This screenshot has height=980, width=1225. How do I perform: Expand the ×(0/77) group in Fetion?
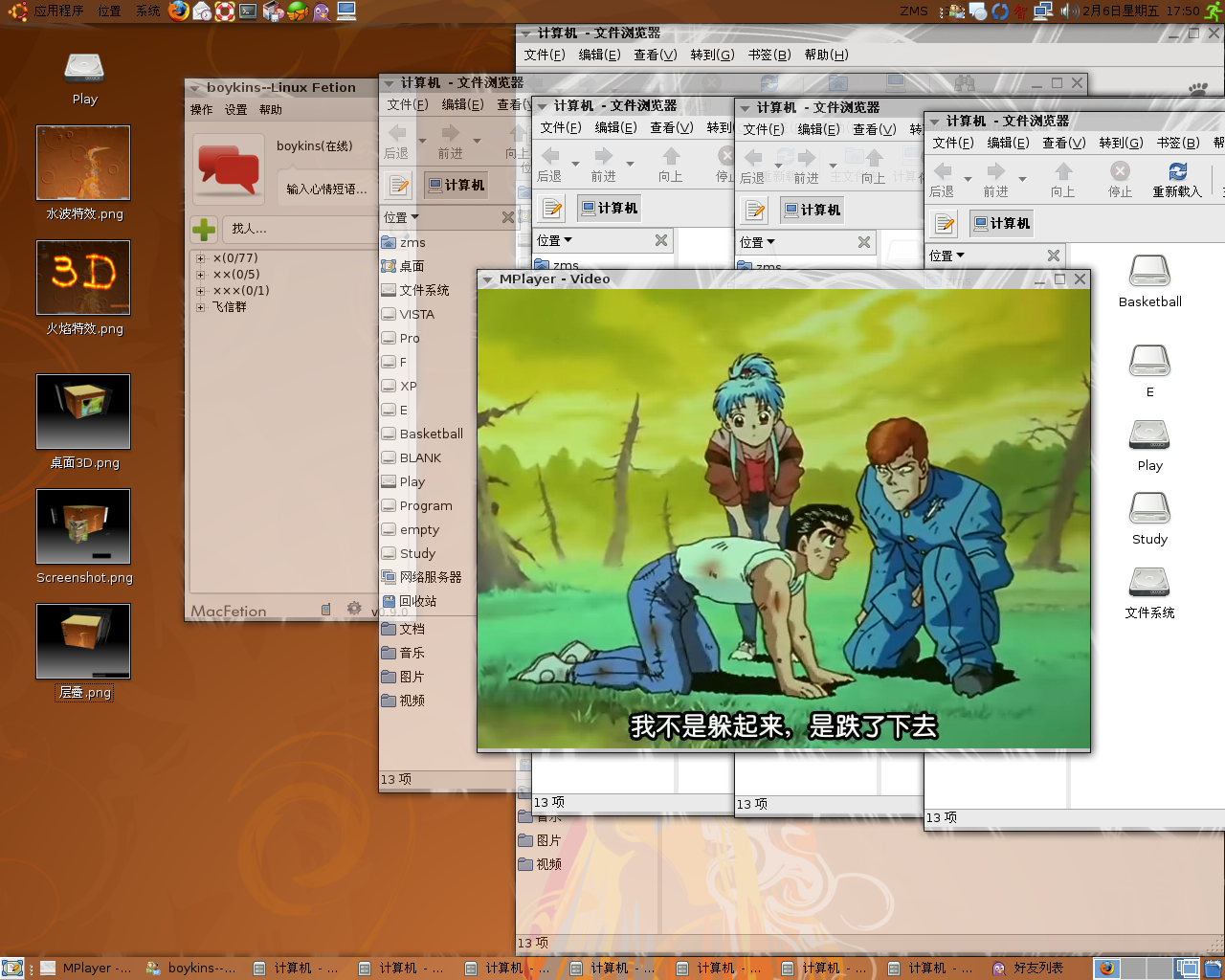click(x=200, y=258)
